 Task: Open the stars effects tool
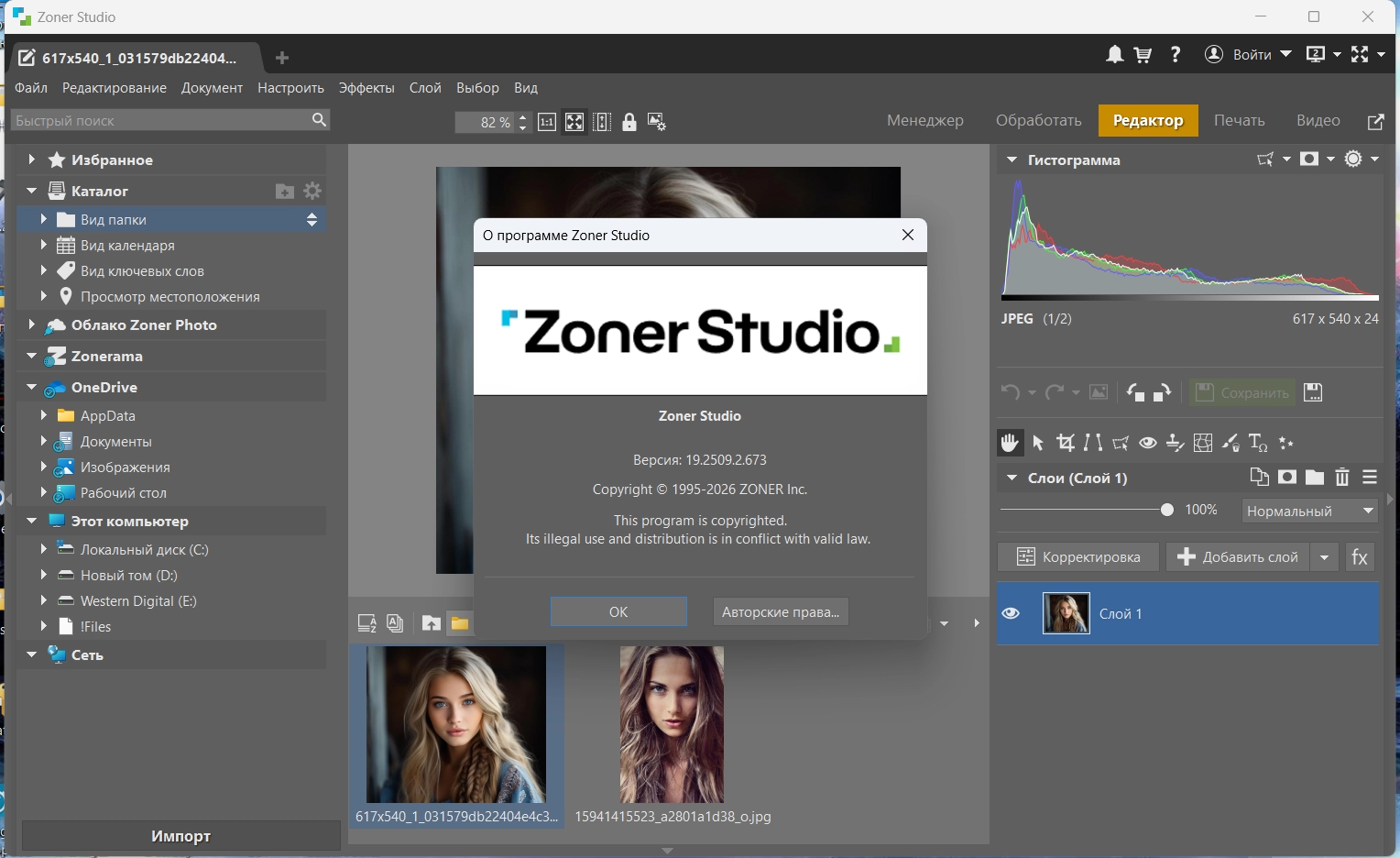point(1286,443)
